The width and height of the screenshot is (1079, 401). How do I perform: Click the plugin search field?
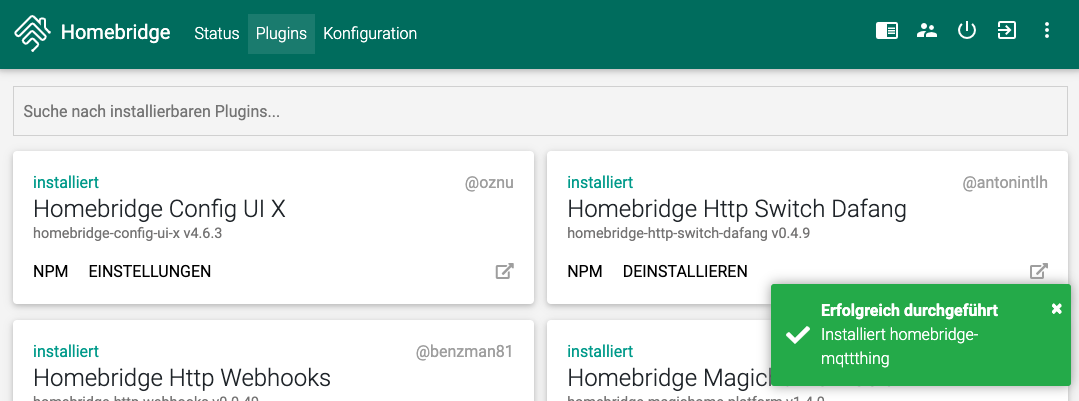click(x=540, y=111)
